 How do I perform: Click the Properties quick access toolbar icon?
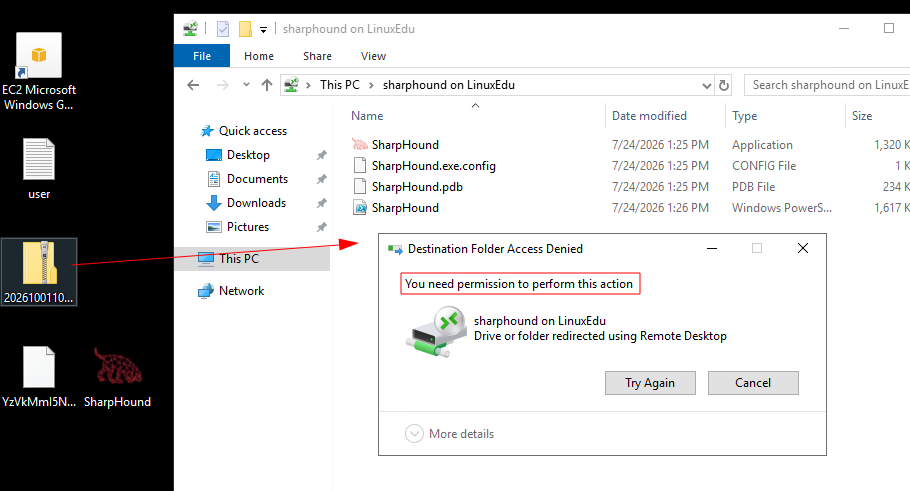click(223, 28)
